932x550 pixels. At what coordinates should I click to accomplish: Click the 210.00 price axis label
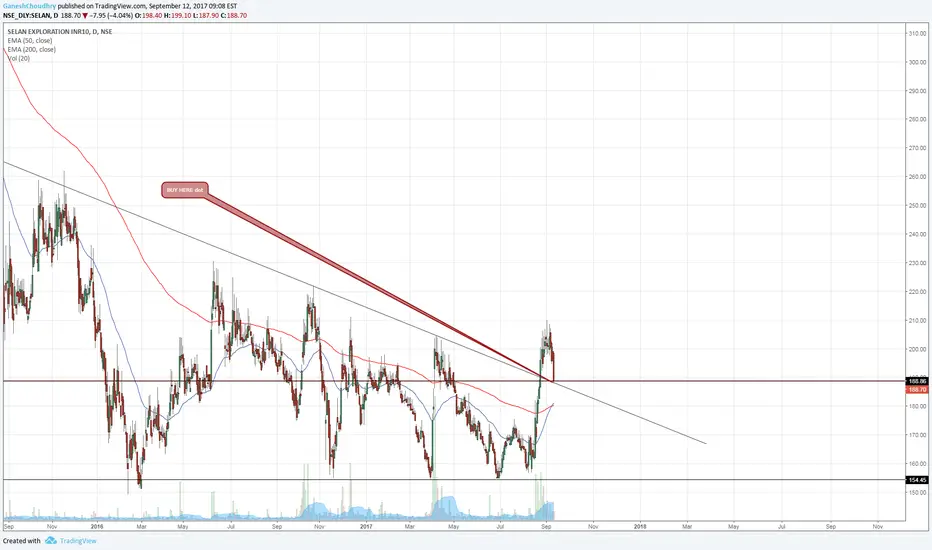tap(918, 320)
